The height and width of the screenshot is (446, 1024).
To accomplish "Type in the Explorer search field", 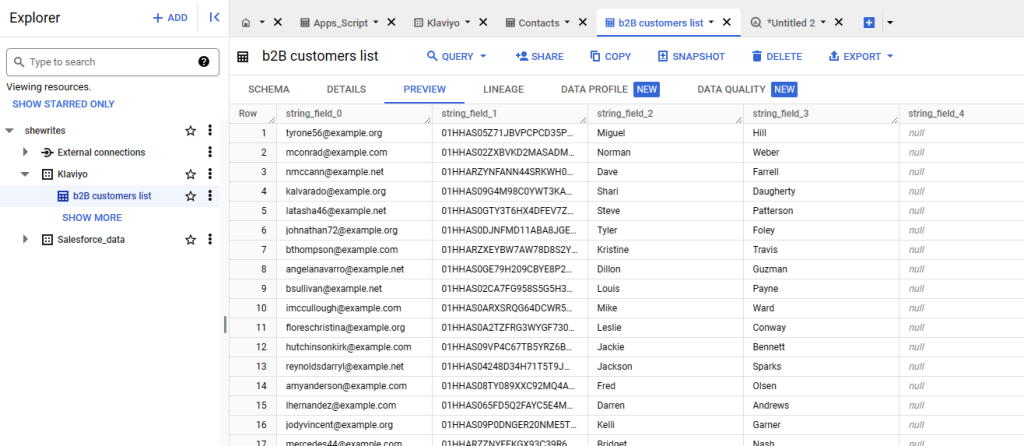I will tap(111, 62).
